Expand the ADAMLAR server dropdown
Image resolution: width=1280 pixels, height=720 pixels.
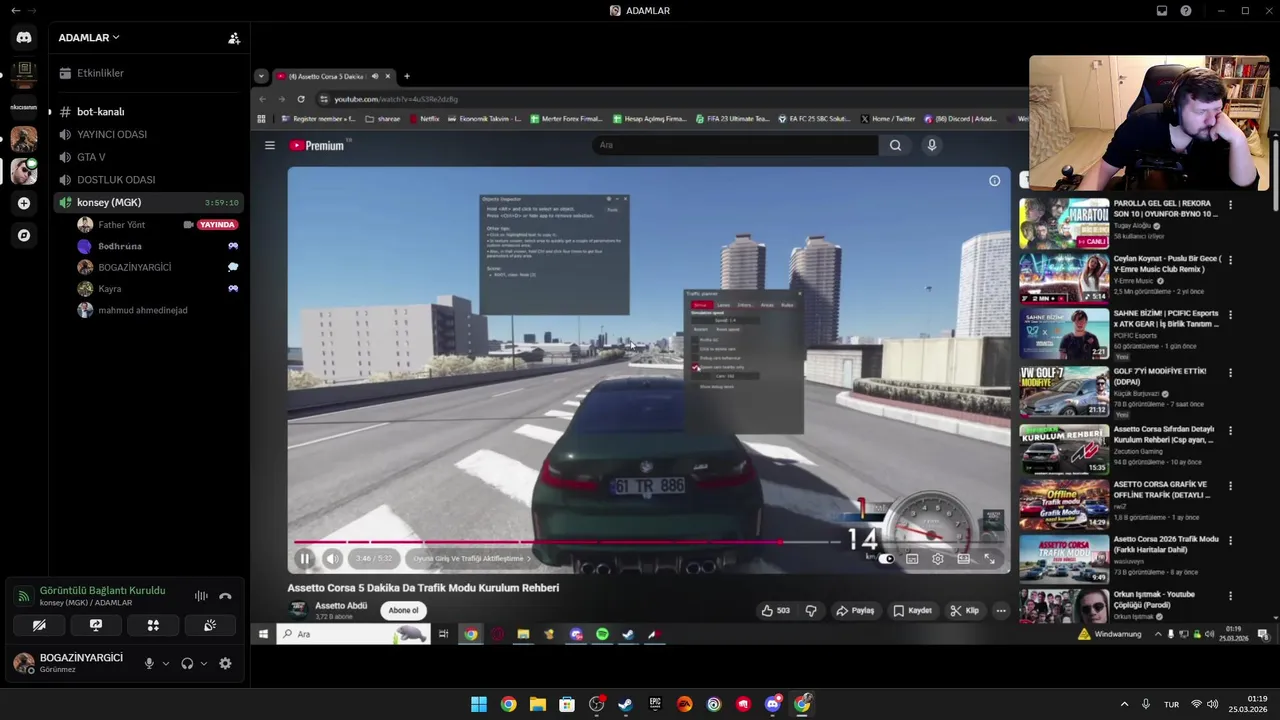(89, 38)
